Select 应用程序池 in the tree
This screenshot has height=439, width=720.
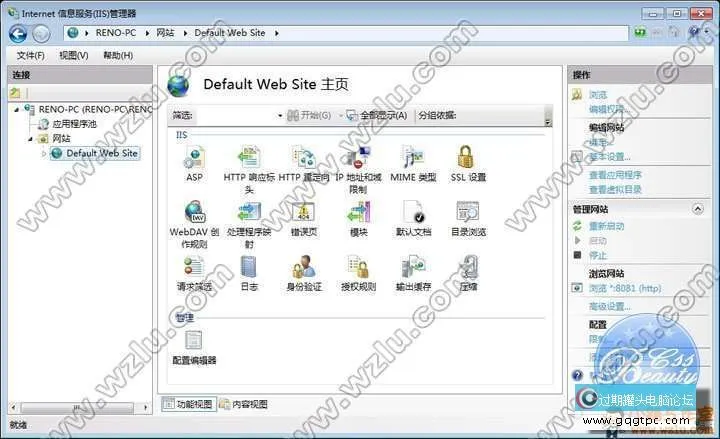coord(74,124)
